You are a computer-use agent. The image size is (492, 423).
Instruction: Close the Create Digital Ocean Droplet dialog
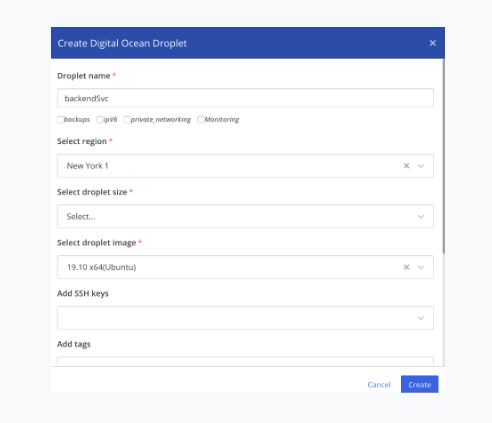coord(433,43)
